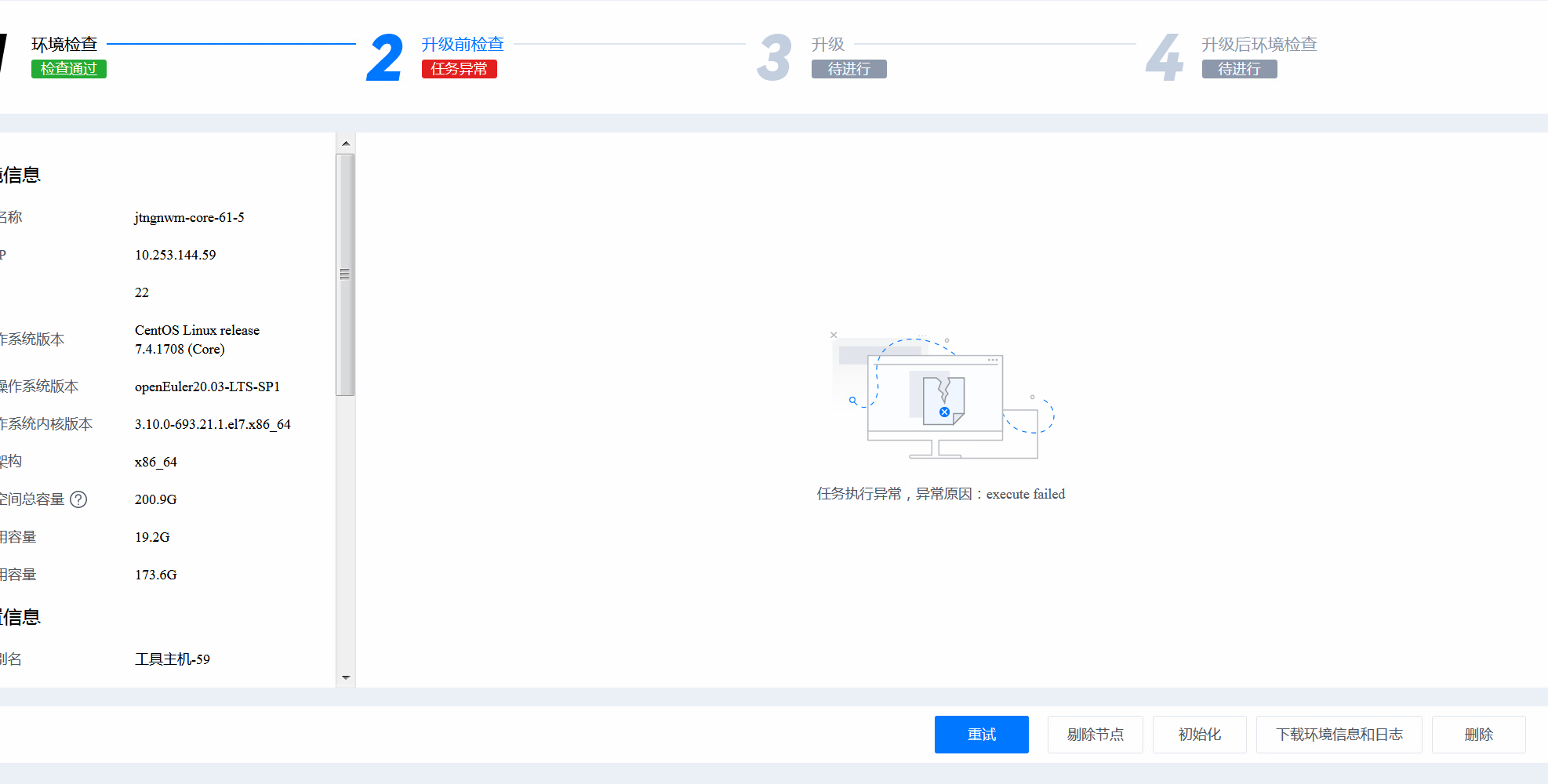Click the 剔除节点 button

(x=1095, y=735)
